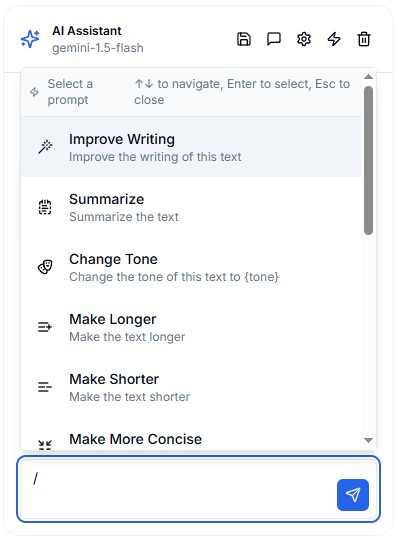This screenshot has width=398, height=540.
Task: Open settings via gear icon
Action: (304, 39)
